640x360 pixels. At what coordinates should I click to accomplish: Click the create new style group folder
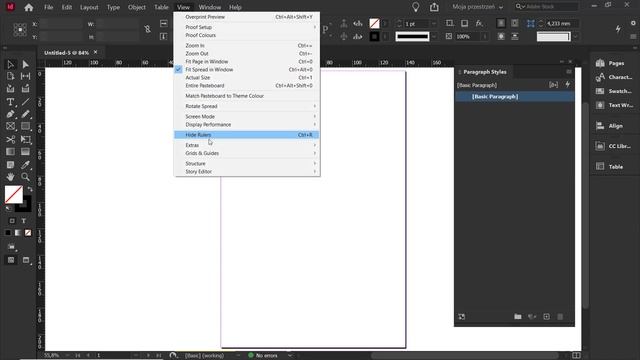click(518, 317)
